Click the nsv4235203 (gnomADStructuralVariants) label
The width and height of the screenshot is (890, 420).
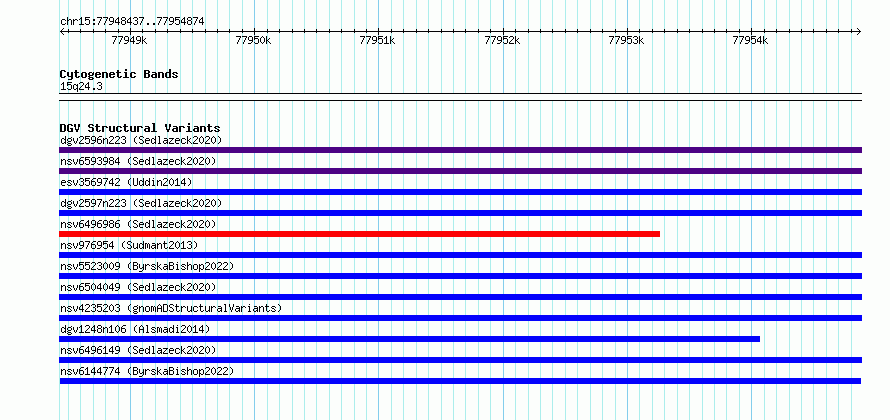(x=171, y=308)
